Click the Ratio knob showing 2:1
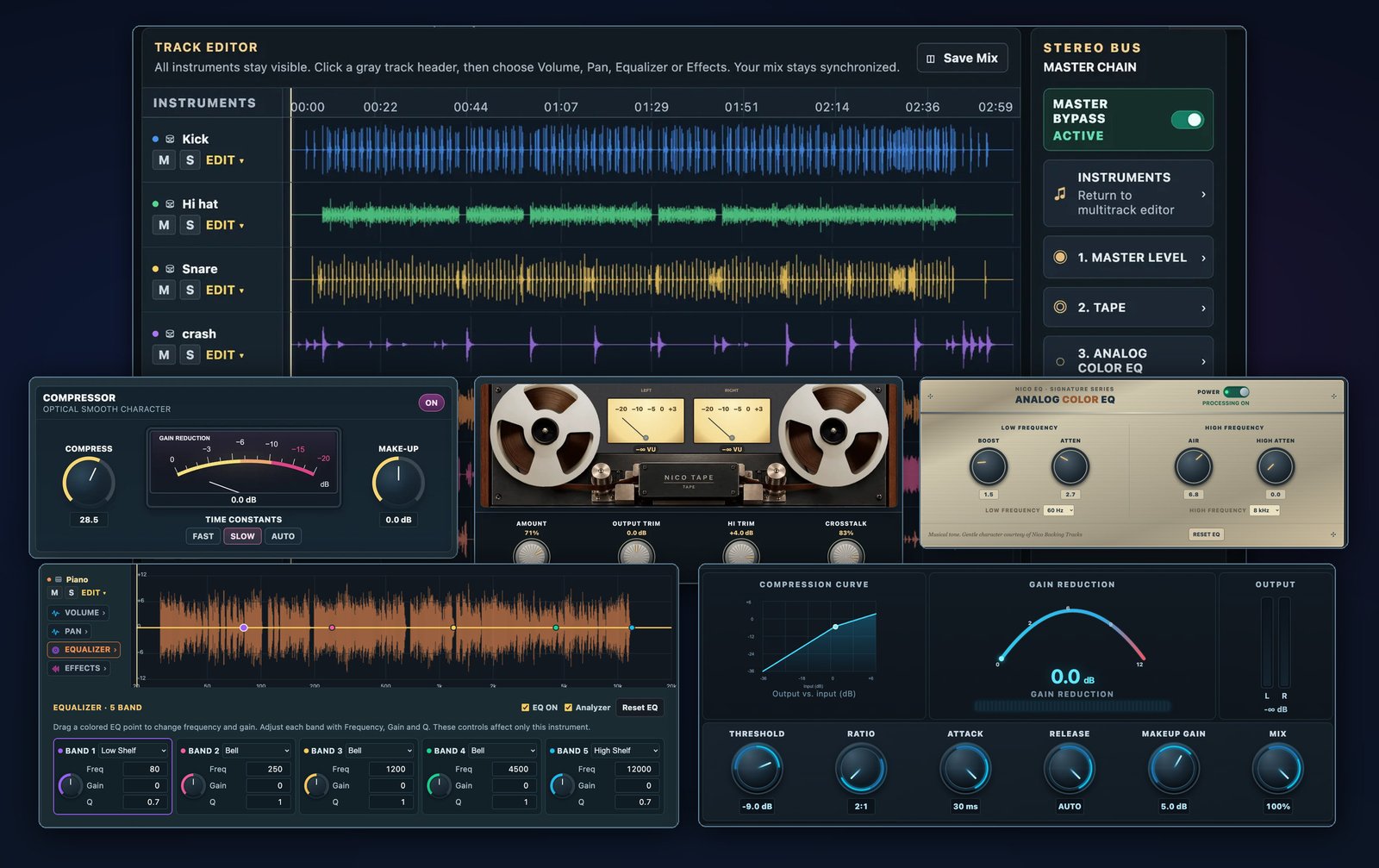1379x868 pixels. 861,768
